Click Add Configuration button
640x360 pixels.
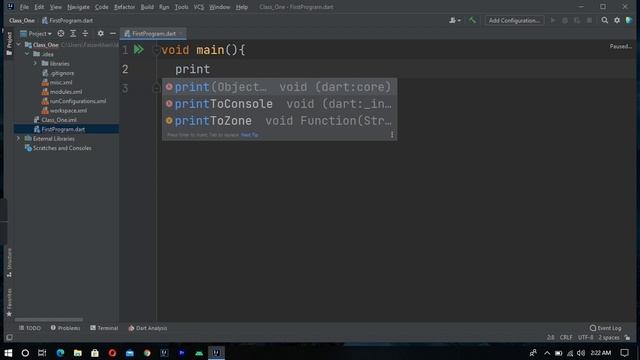[514, 20]
